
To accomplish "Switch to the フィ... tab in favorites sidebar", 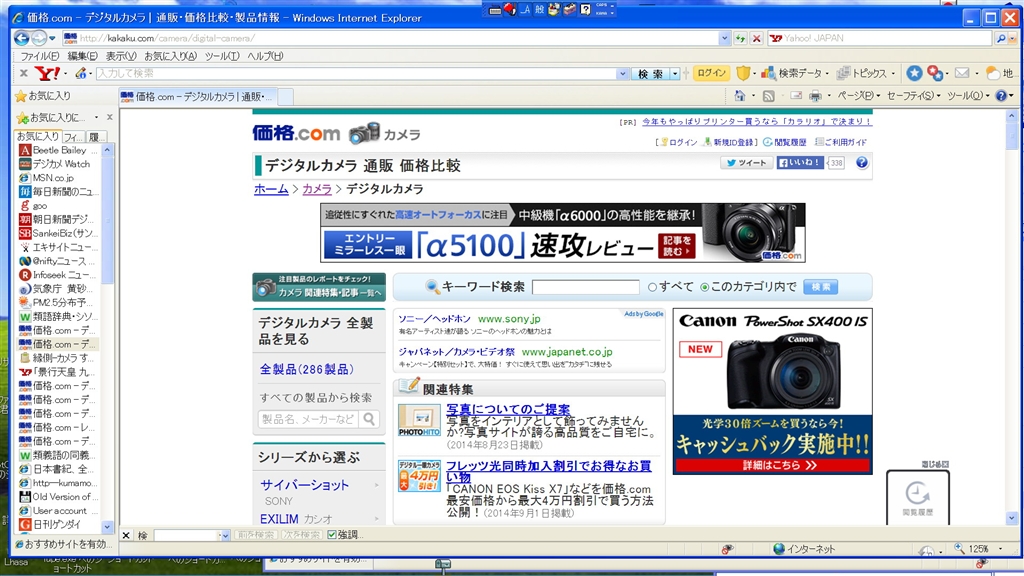I will tap(72, 136).
